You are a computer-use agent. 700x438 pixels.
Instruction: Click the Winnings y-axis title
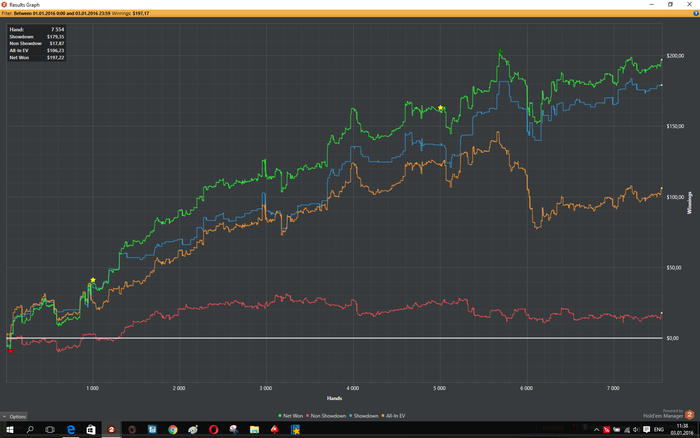click(x=689, y=203)
